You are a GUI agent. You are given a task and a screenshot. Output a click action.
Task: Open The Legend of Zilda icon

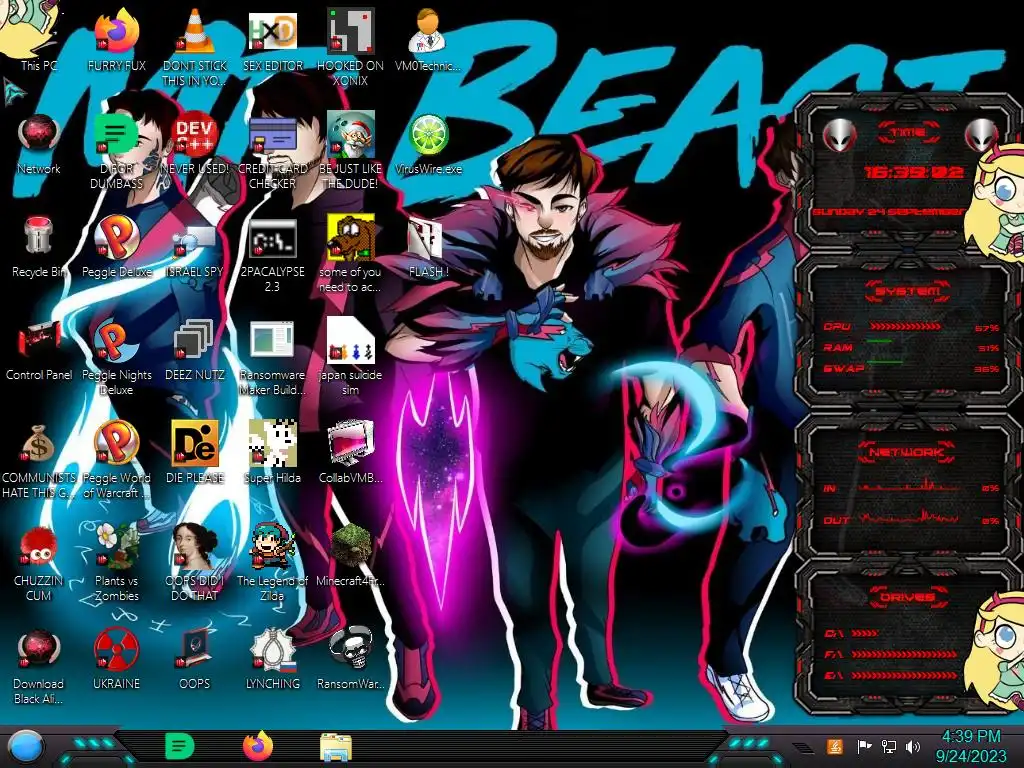click(272, 563)
